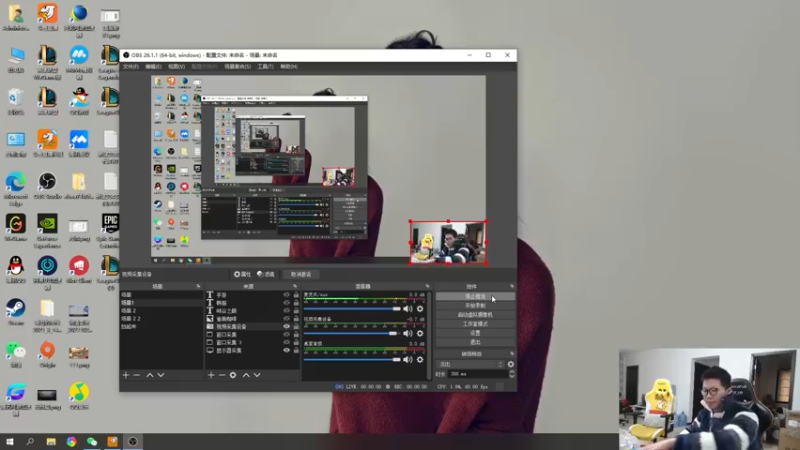Screen dimensions: 800x450
Task: Open Microsoft Edge desktop shortcut
Action: click(16, 189)
